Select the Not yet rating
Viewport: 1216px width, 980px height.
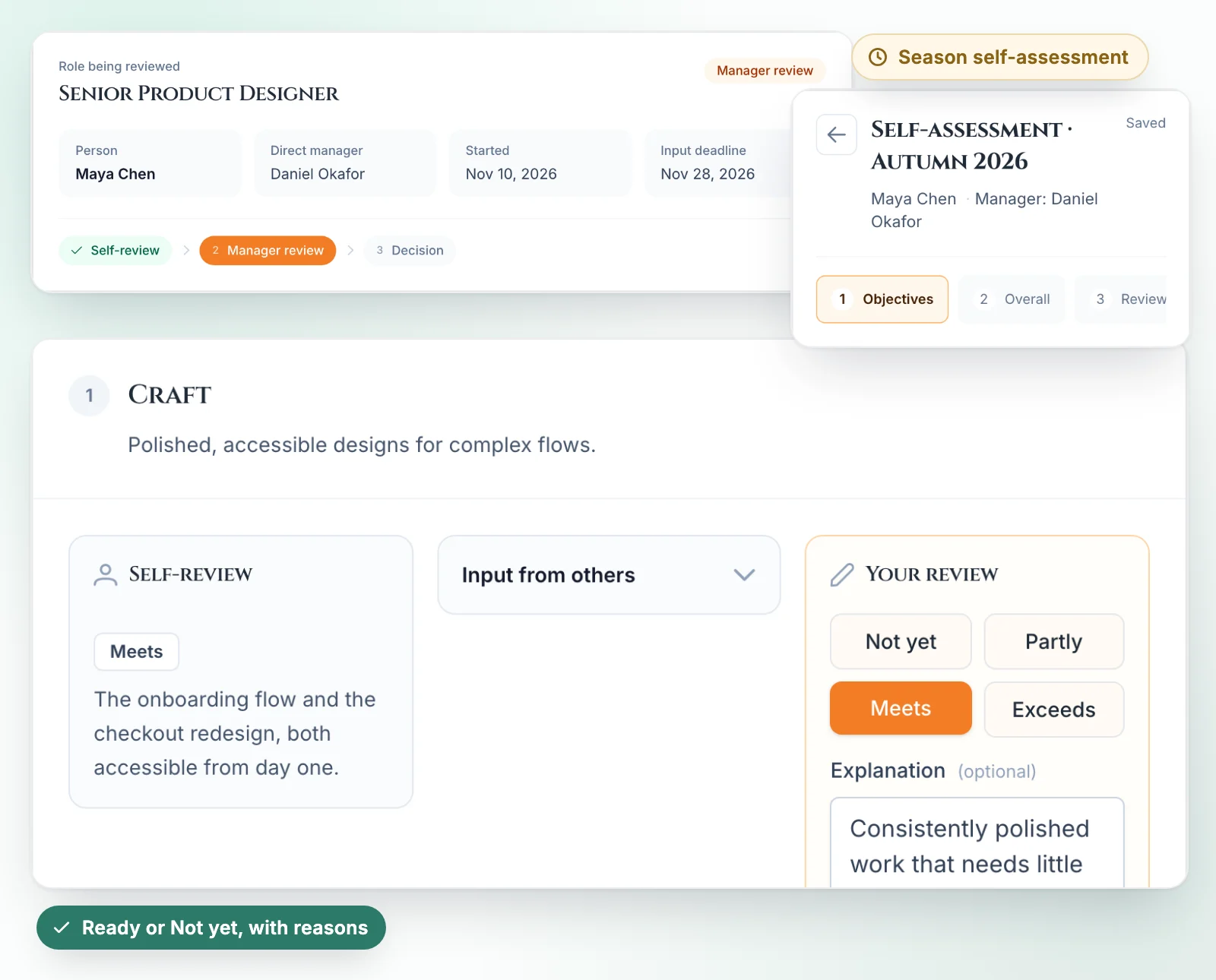pos(901,641)
